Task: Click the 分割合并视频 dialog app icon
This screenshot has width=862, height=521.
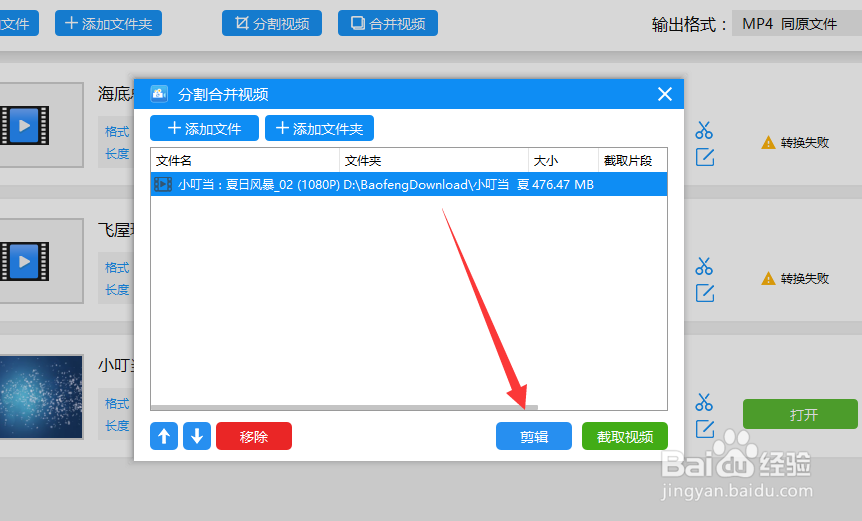Action: tap(159, 94)
